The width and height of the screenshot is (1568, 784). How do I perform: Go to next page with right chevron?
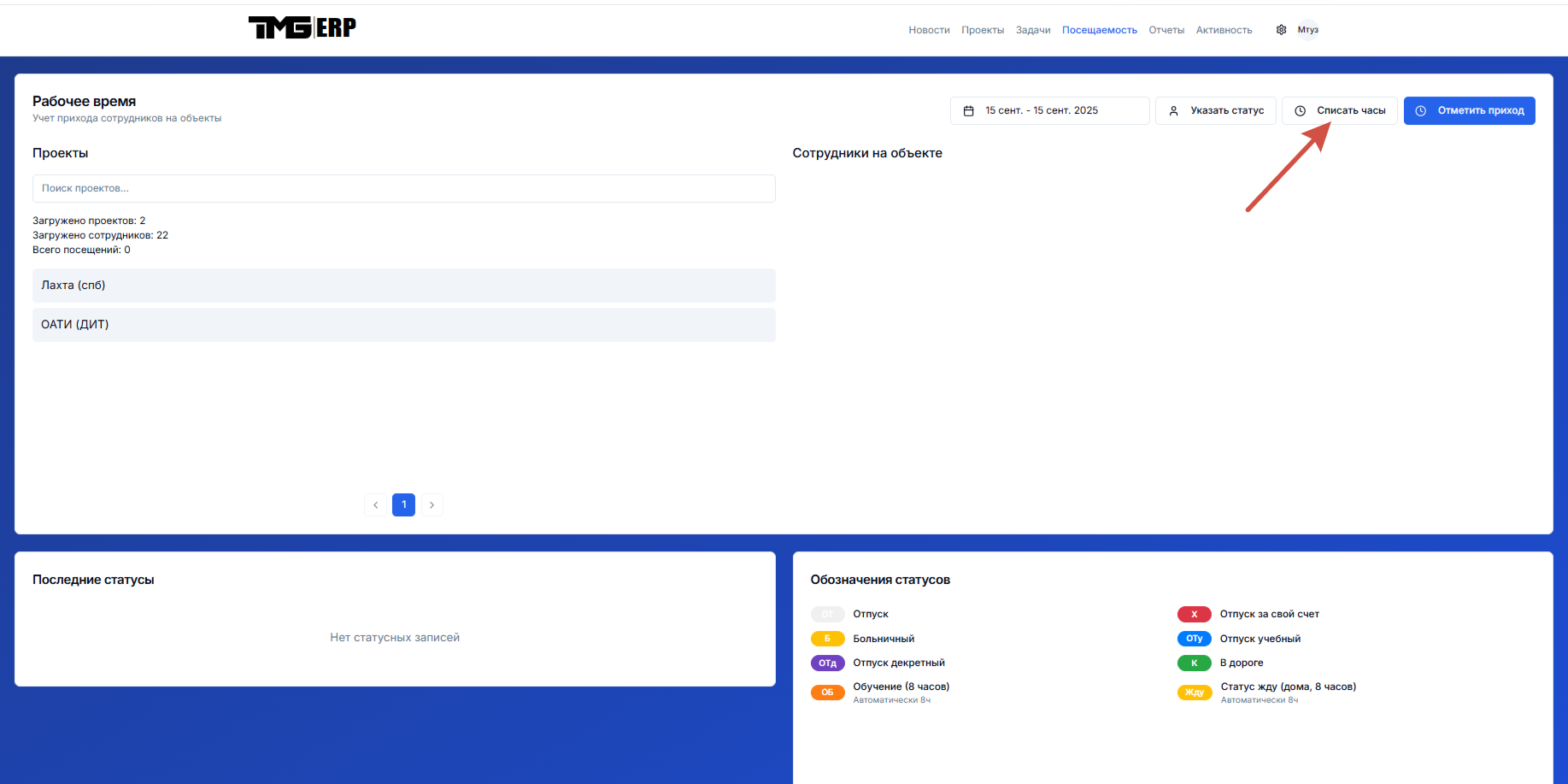[432, 505]
